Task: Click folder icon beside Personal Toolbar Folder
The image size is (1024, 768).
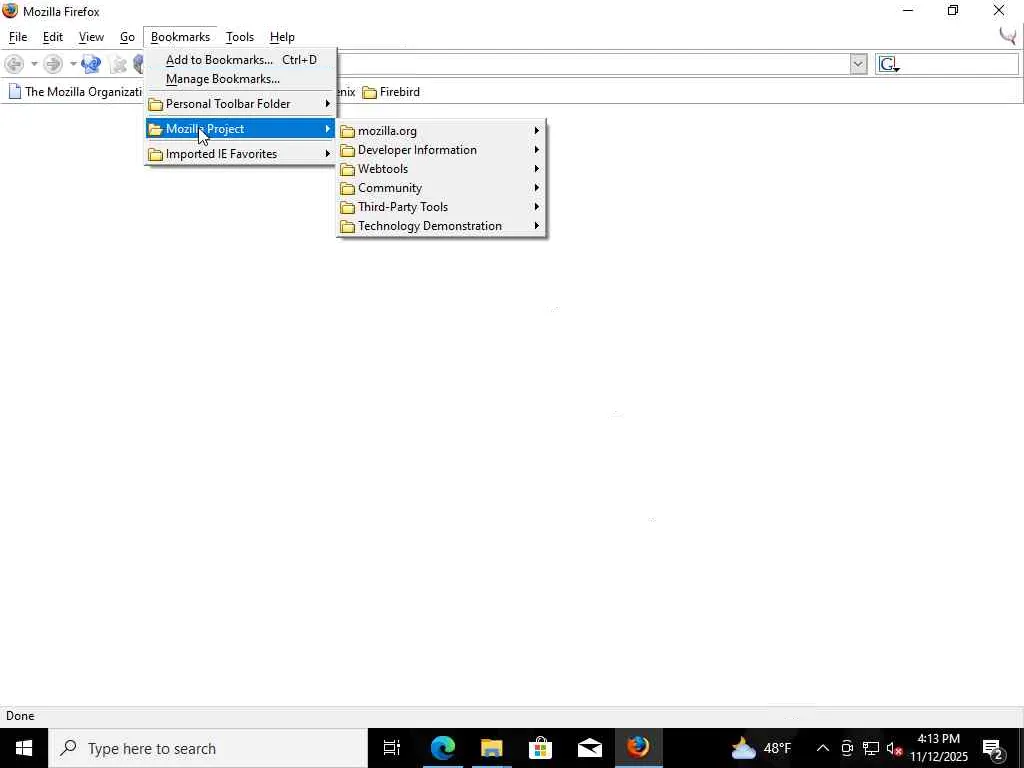Action: (155, 104)
